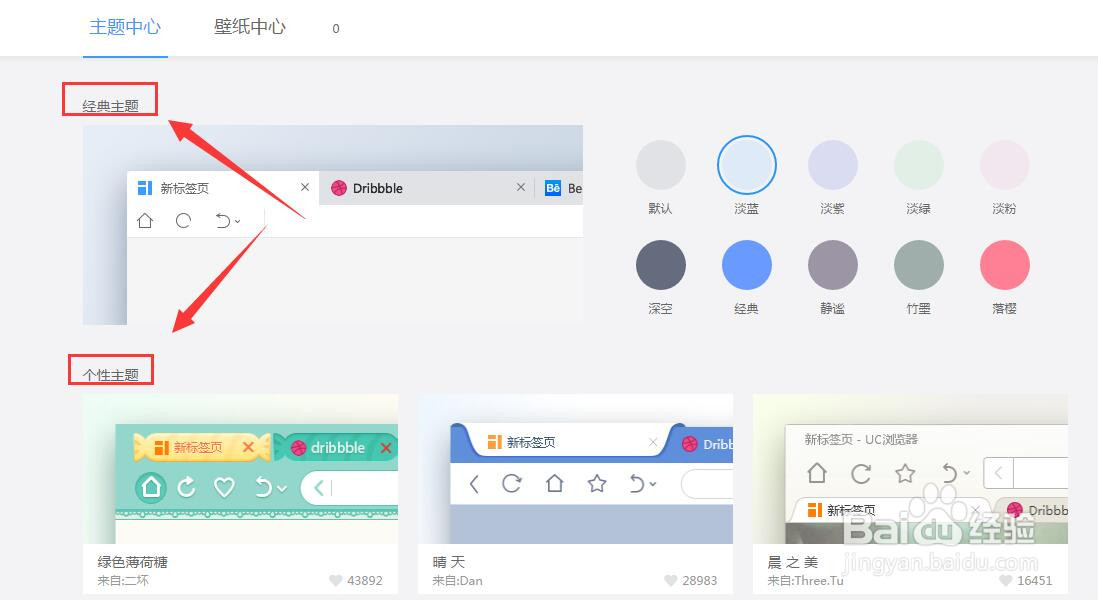
Task: Click the home icon in 绿色薄荷糖 preview
Action: tap(150, 486)
